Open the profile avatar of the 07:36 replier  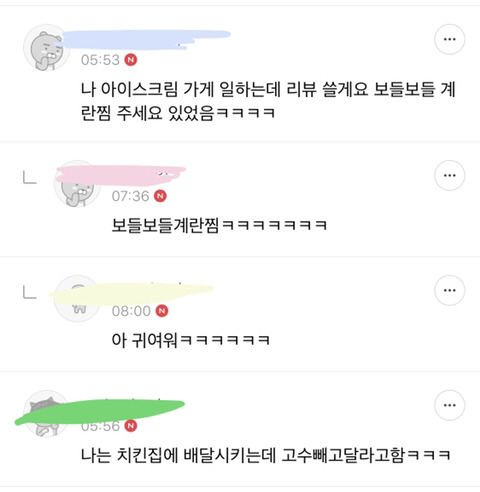(x=77, y=183)
